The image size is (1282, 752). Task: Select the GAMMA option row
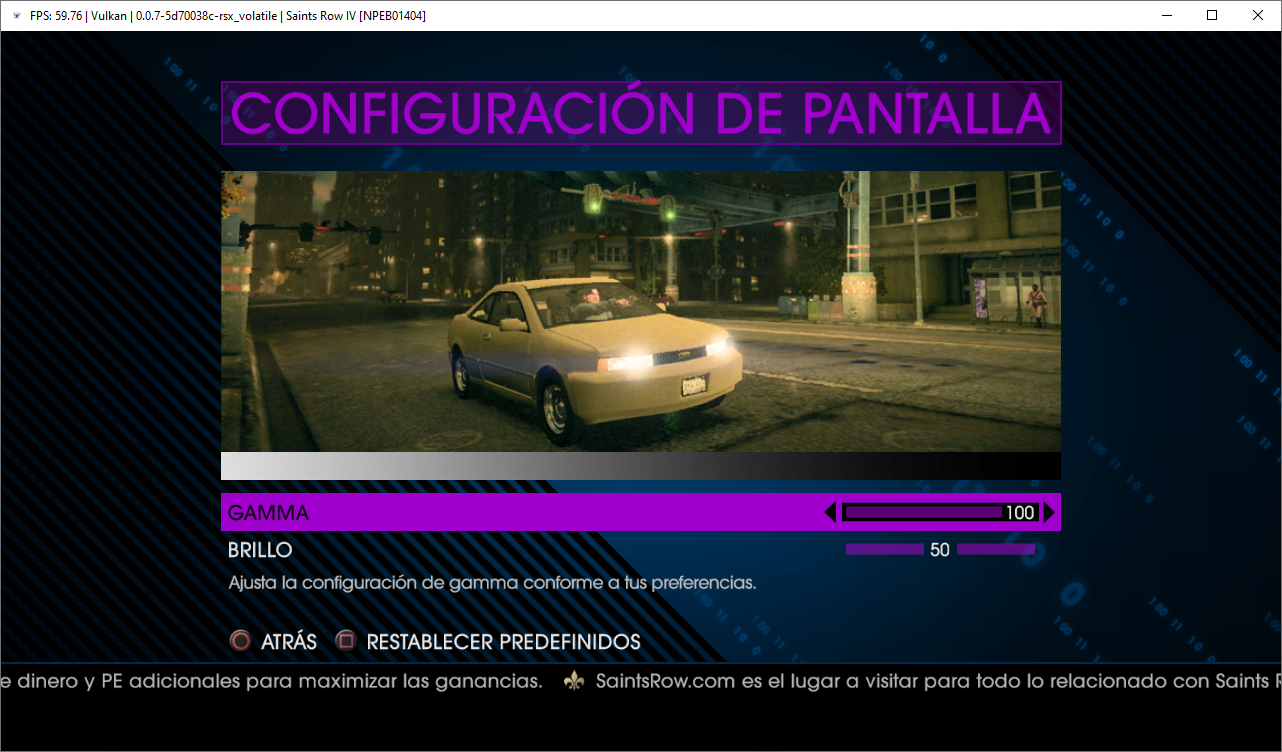[641, 512]
